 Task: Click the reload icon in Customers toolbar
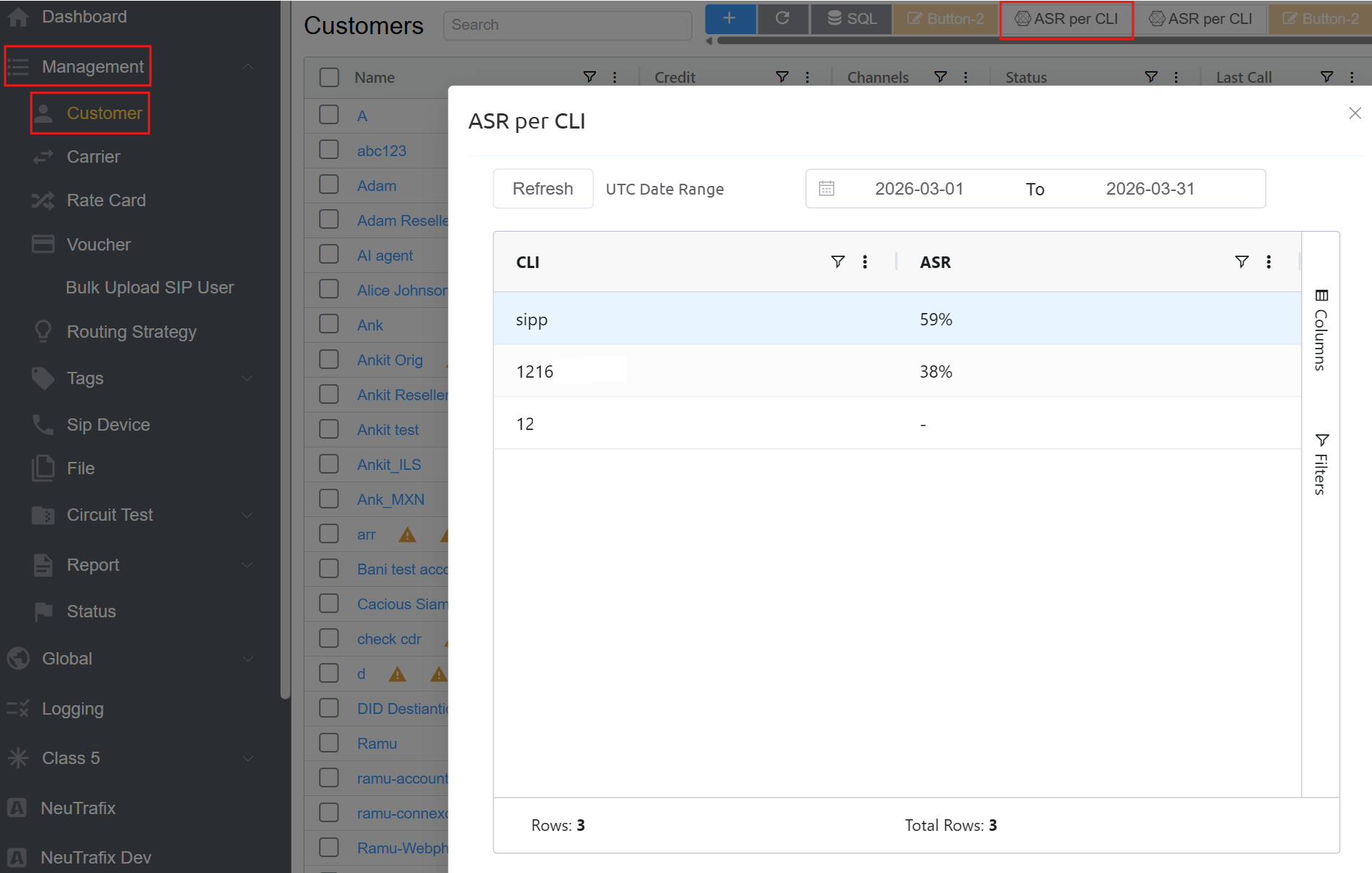point(782,19)
